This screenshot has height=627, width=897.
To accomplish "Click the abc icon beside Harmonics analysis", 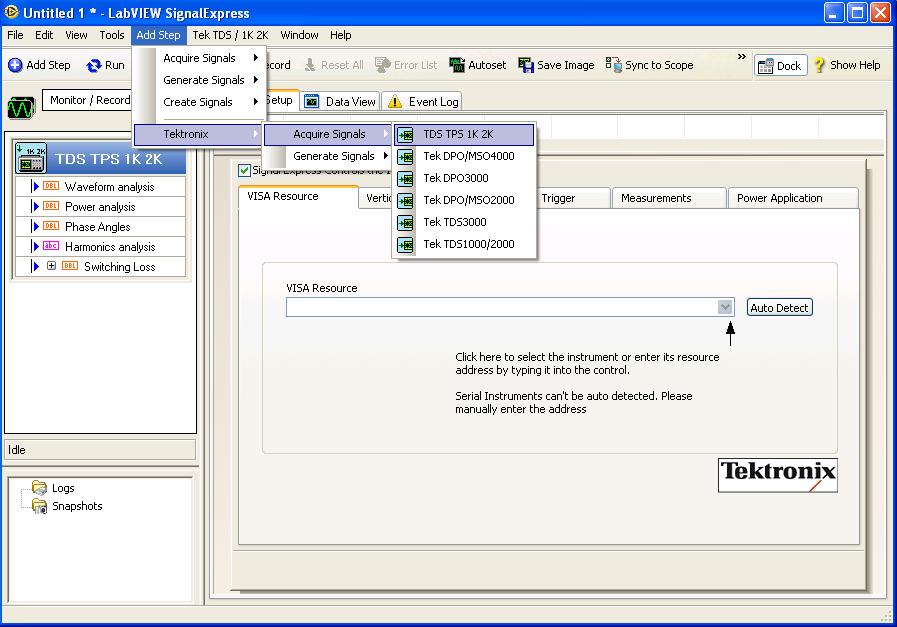I will click(x=51, y=246).
